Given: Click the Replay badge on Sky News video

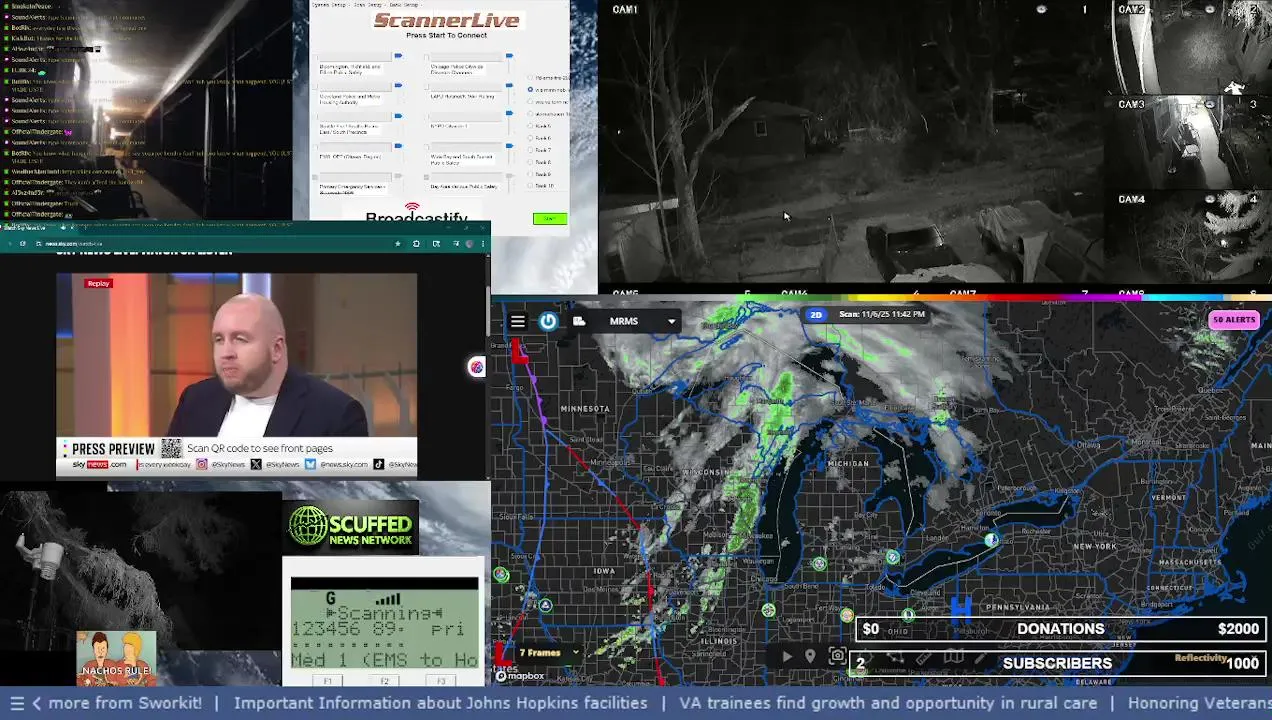Looking at the screenshot, I should (x=98, y=283).
